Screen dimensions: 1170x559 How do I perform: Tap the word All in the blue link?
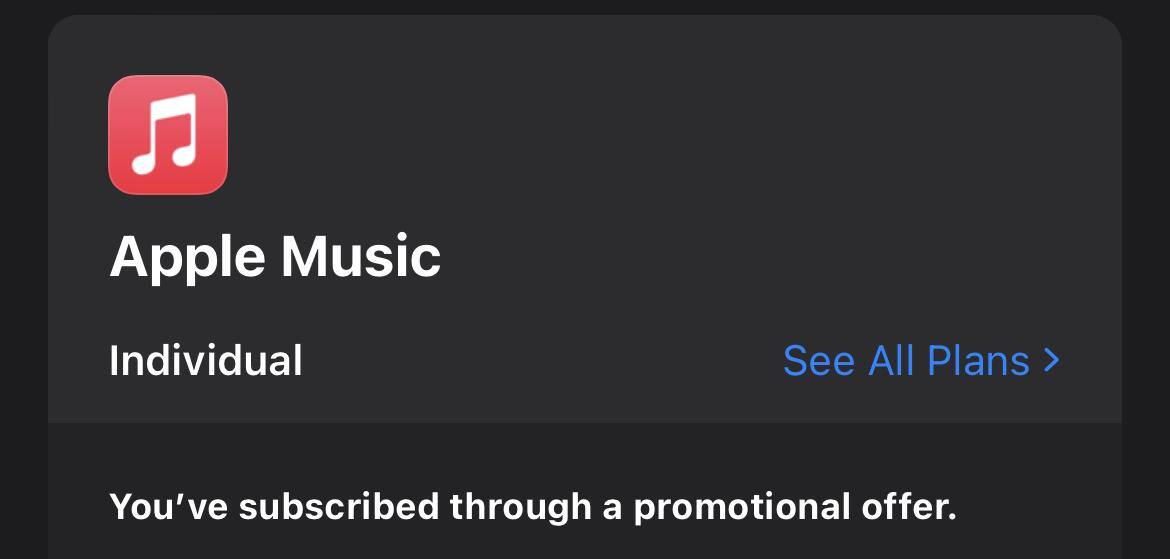click(892, 361)
